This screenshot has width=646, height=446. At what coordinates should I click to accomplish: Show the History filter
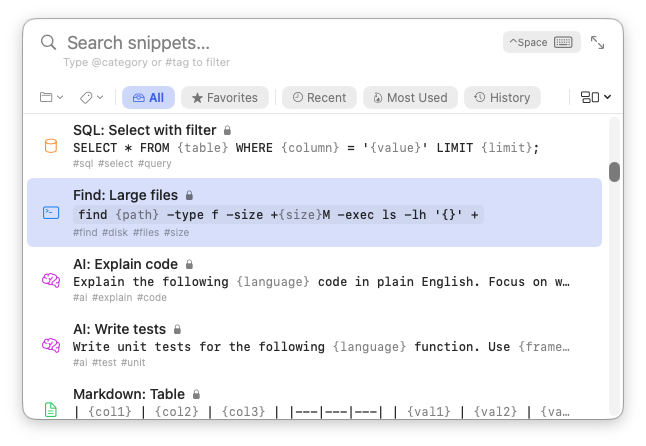(503, 97)
